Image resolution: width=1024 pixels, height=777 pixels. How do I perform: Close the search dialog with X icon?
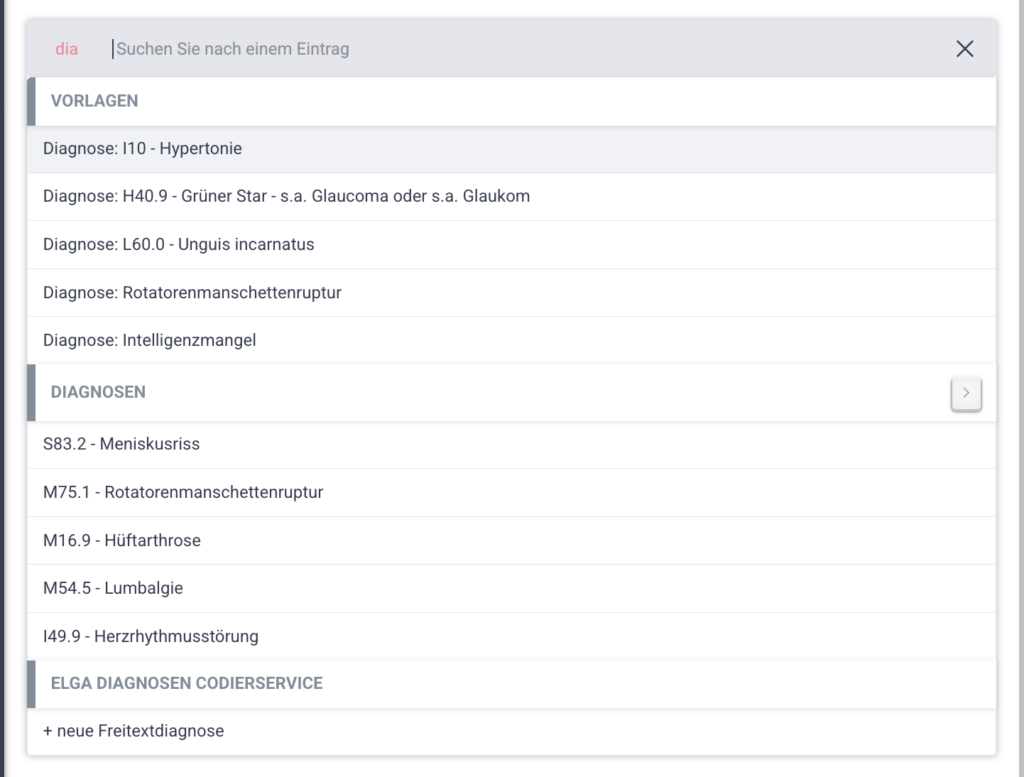click(964, 49)
